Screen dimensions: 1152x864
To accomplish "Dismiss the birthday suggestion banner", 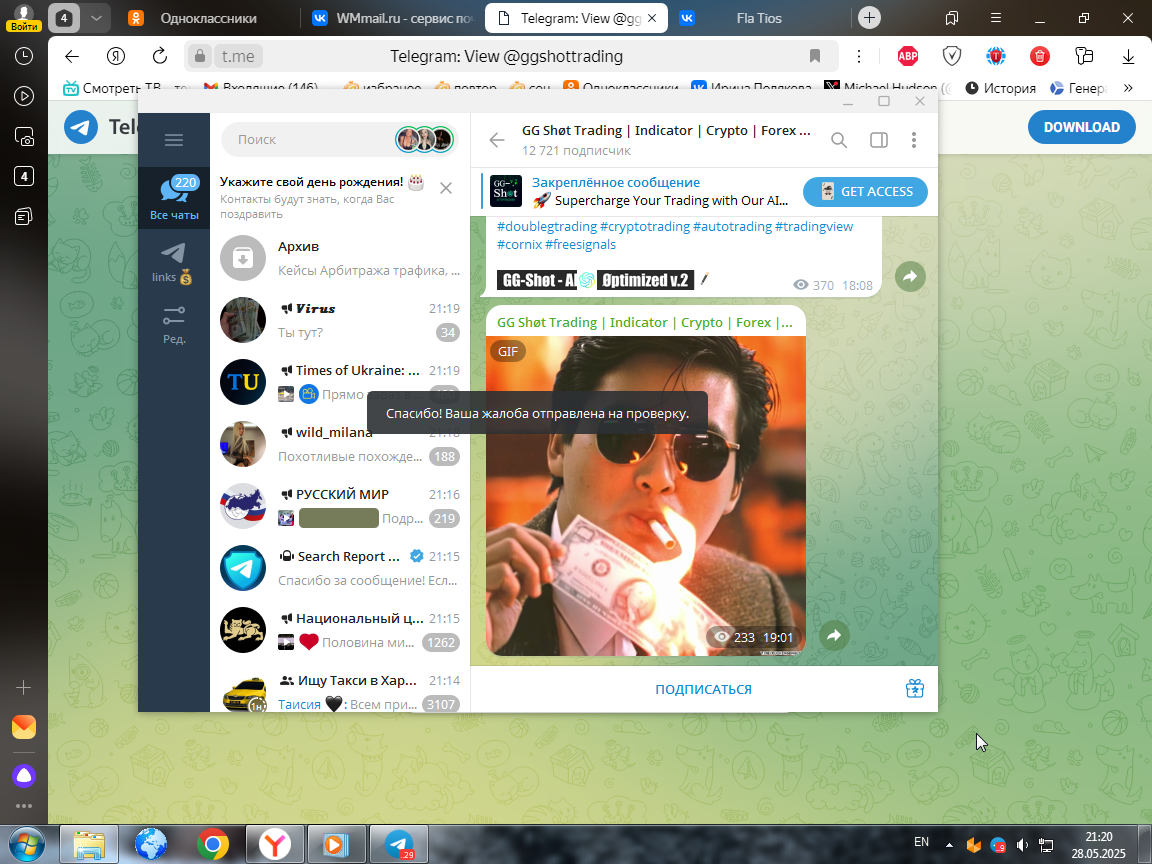I will tap(446, 188).
